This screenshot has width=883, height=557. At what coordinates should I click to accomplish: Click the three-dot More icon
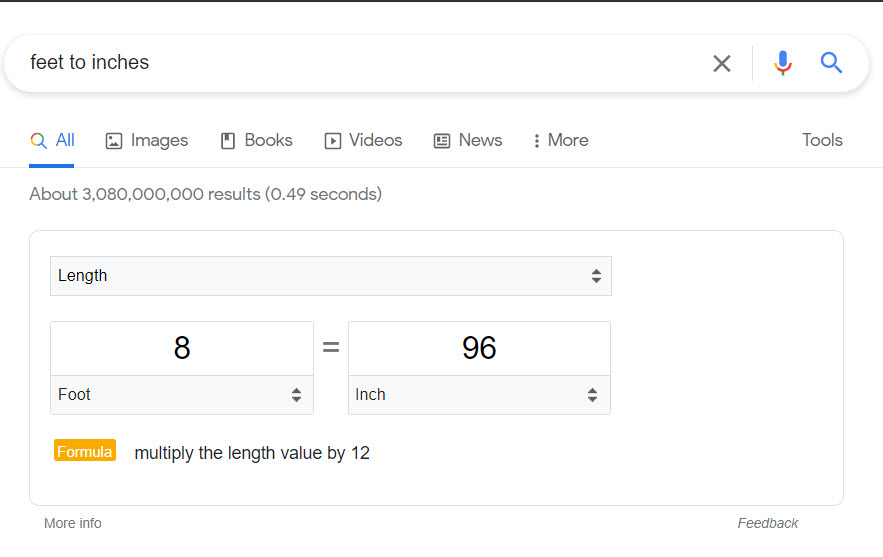point(536,141)
